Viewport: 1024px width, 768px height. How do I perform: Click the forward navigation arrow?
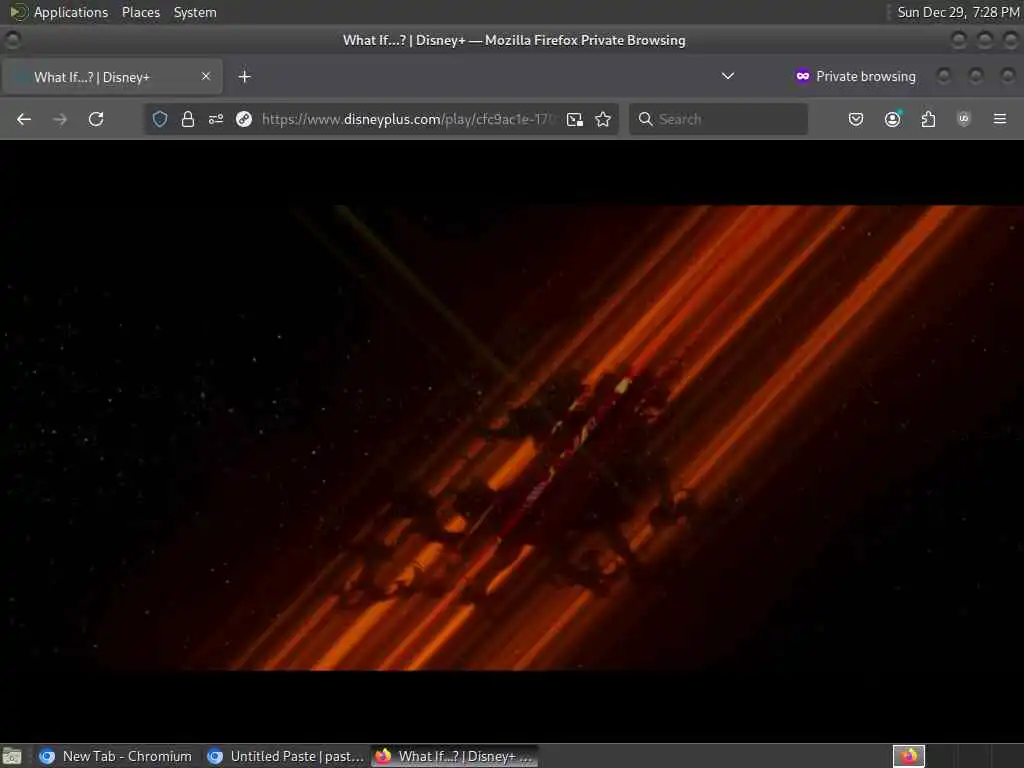(x=59, y=119)
